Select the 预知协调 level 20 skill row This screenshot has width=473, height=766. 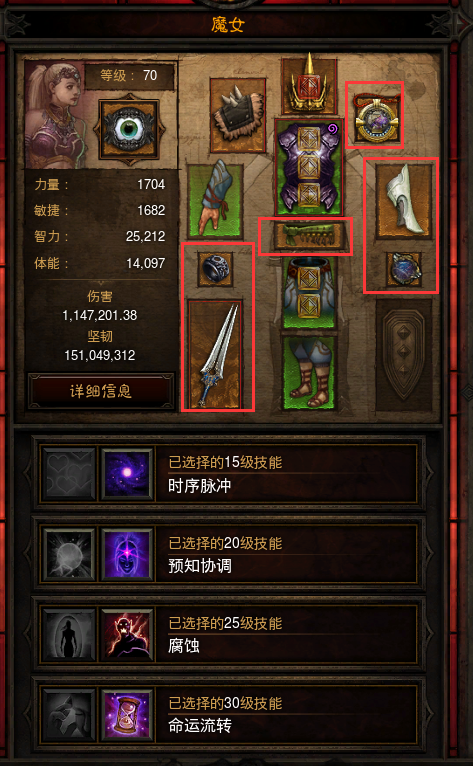pos(229,554)
